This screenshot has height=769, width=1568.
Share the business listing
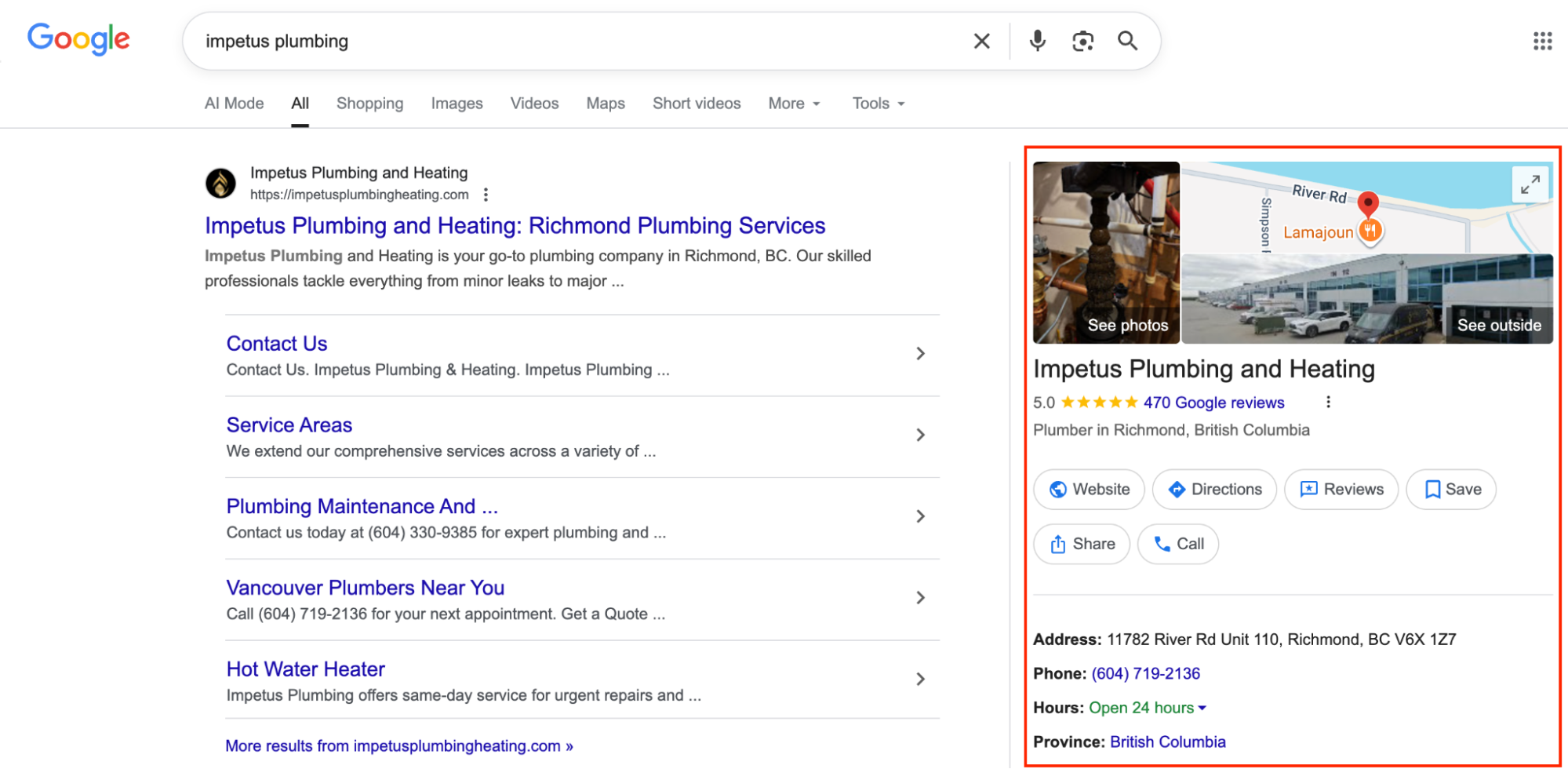(x=1081, y=543)
